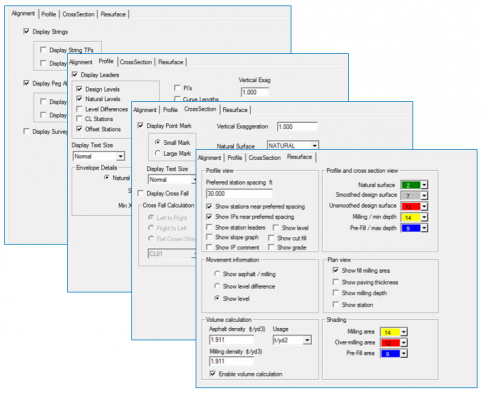The width and height of the screenshot is (485, 397).
Task: Click the Asphalt density input field
Action: [231, 340]
